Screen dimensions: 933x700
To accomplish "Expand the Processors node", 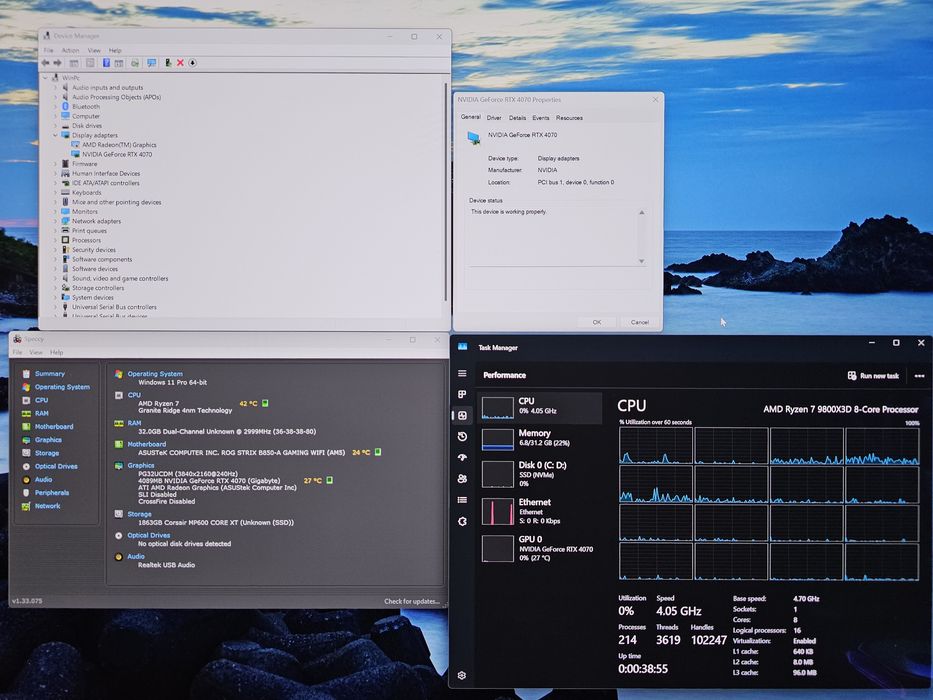I will click(x=55, y=240).
